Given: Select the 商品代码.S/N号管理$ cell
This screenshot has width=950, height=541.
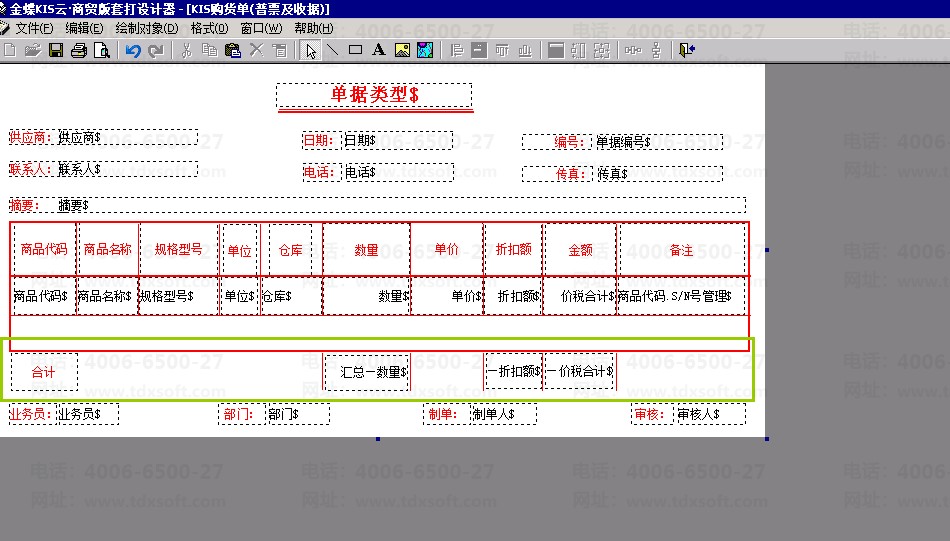Looking at the screenshot, I should tap(681, 296).
